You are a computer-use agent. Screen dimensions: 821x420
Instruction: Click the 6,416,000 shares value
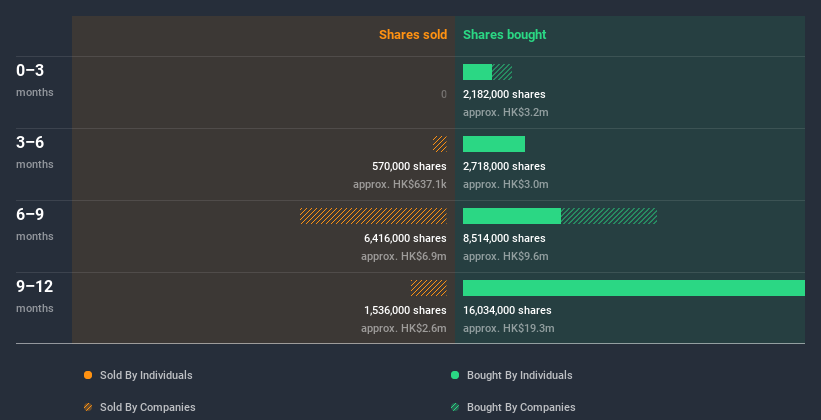pyautogui.click(x=406, y=238)
